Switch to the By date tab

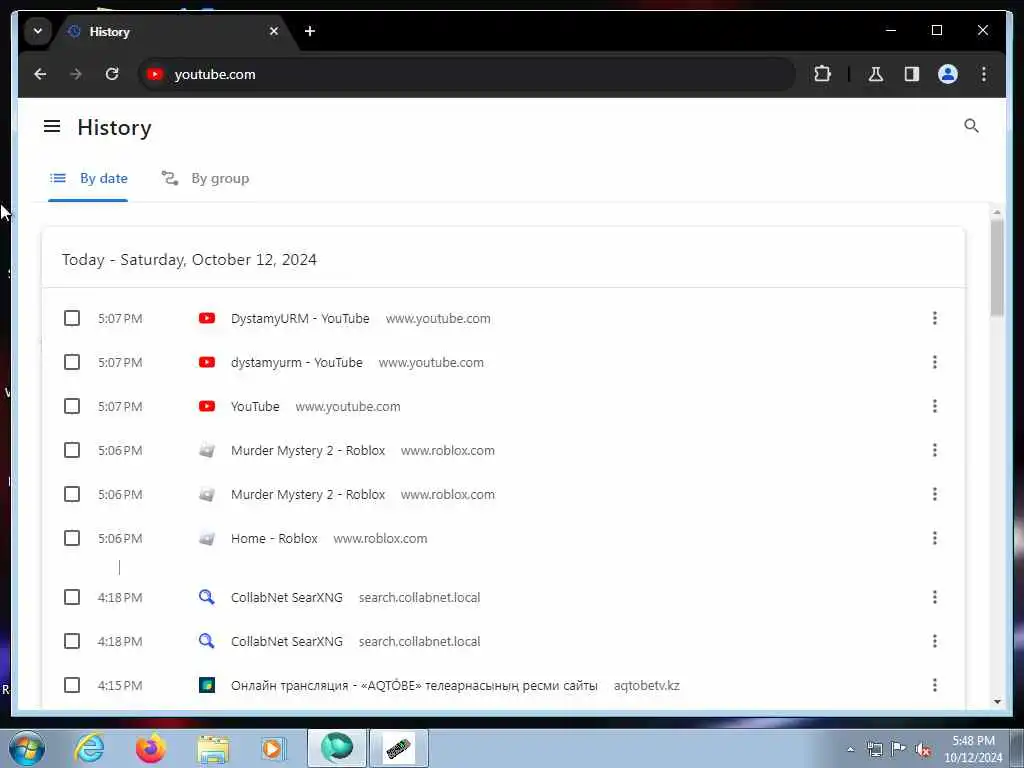[x=89, y=178]
